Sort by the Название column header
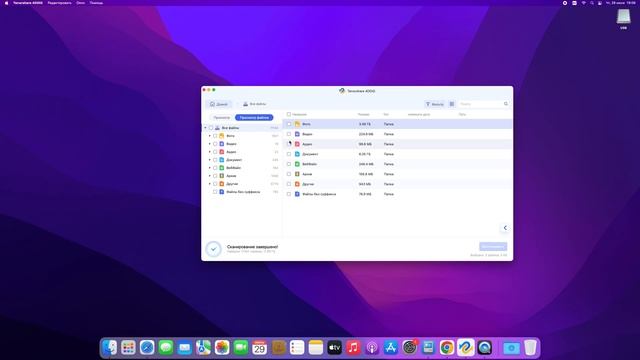 coord(299,115)
